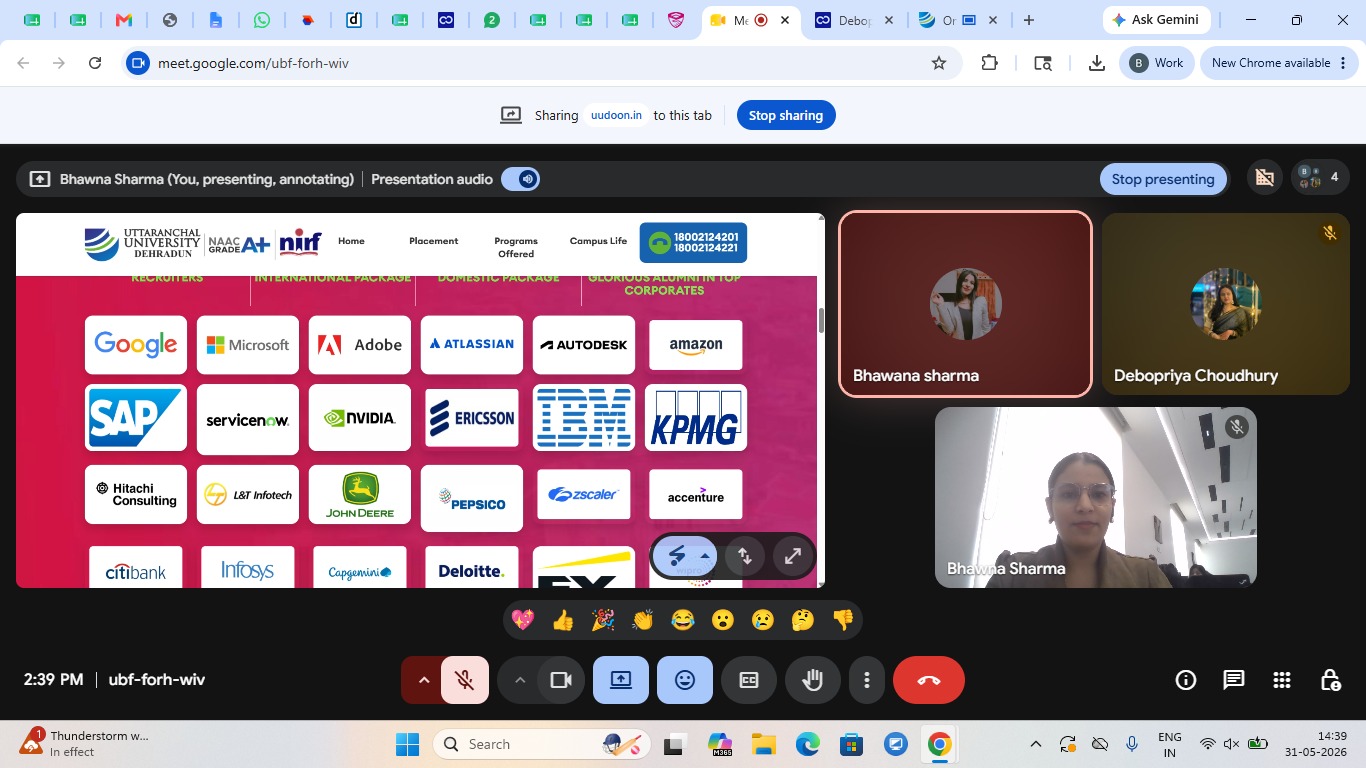
Task: Open Chrome downloads icon
Action: tap(1097, 63)
